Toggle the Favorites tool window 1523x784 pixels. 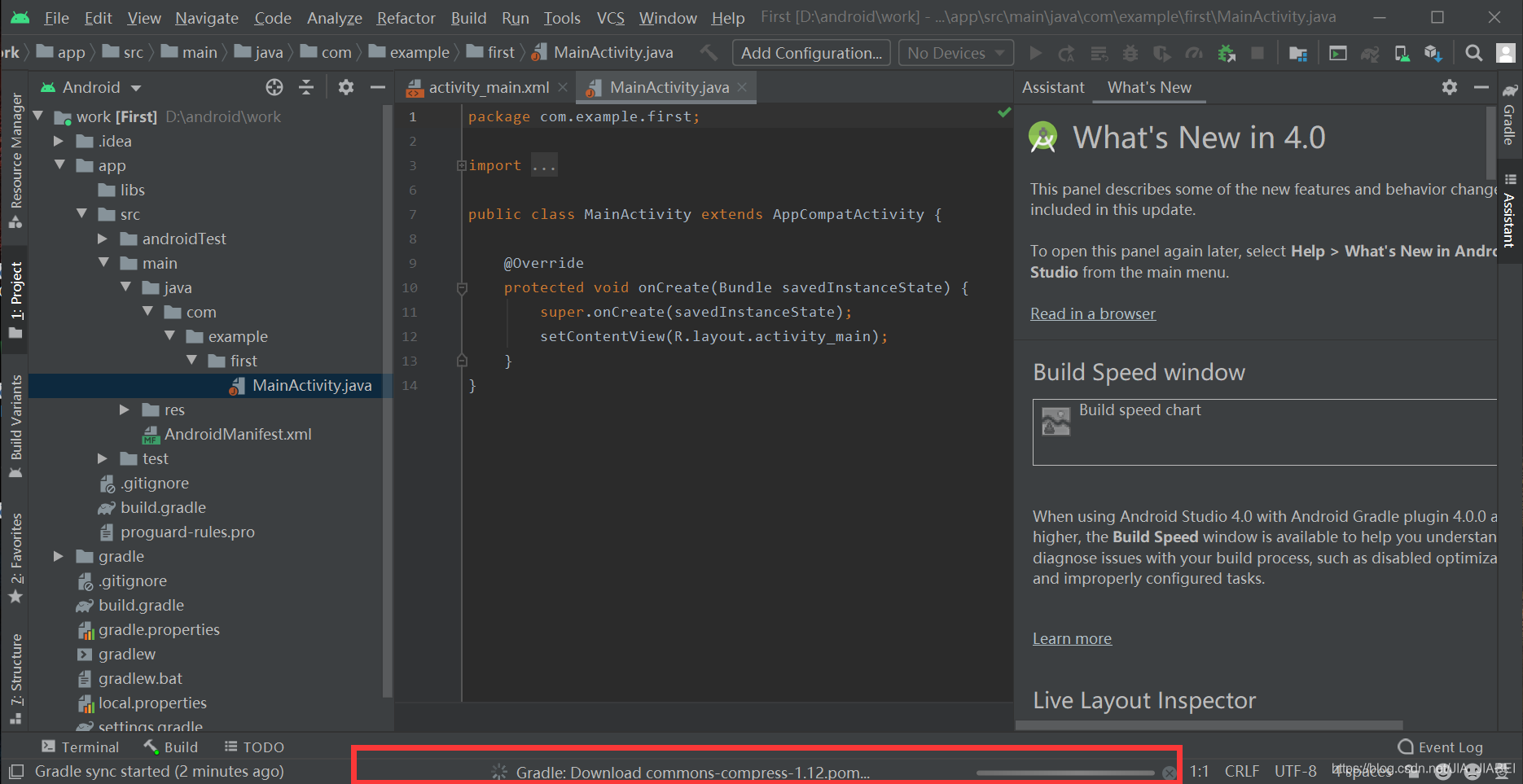click(x=15, y=558)
